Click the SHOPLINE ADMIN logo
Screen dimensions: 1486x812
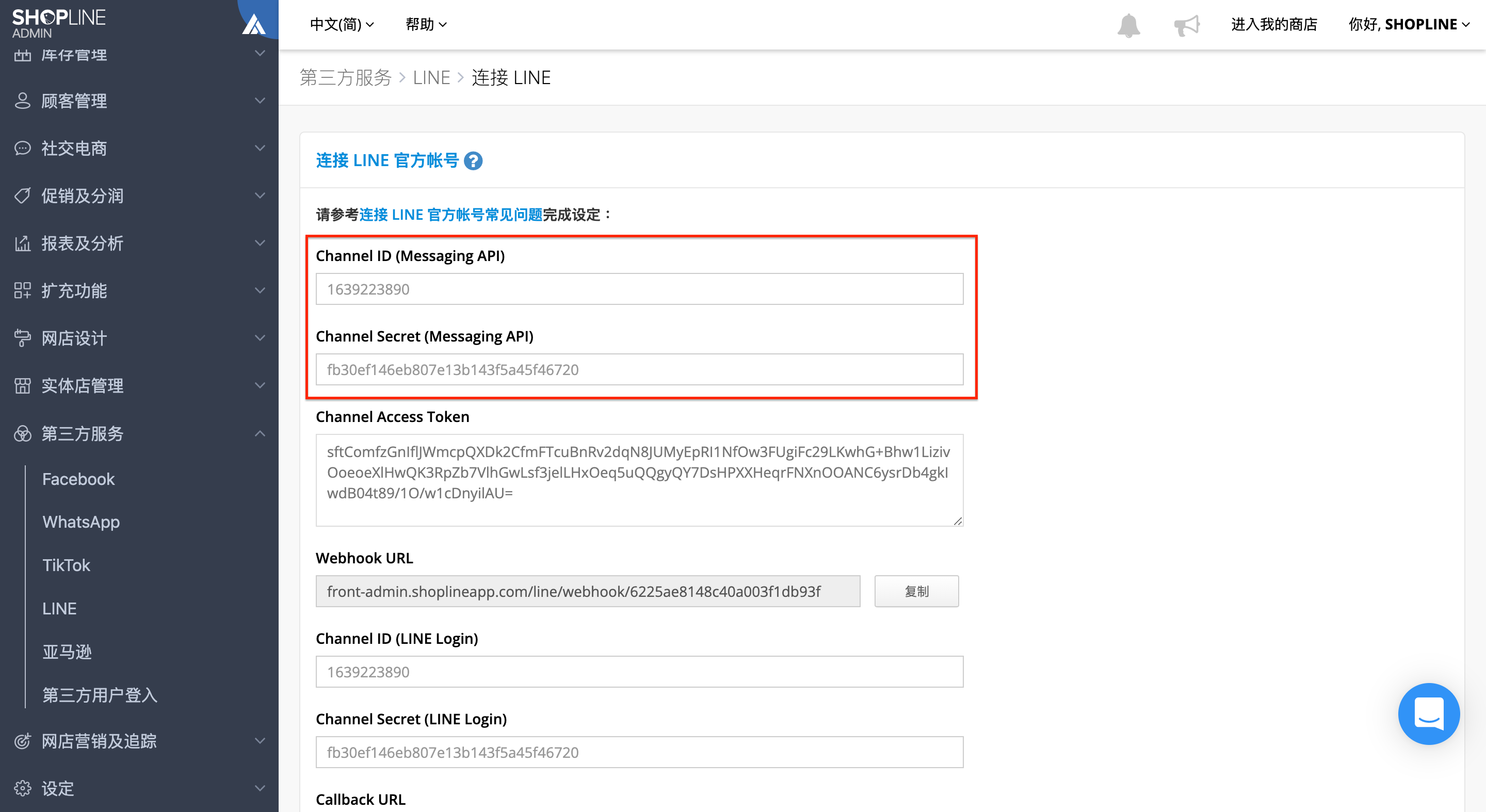click(58, 24)
